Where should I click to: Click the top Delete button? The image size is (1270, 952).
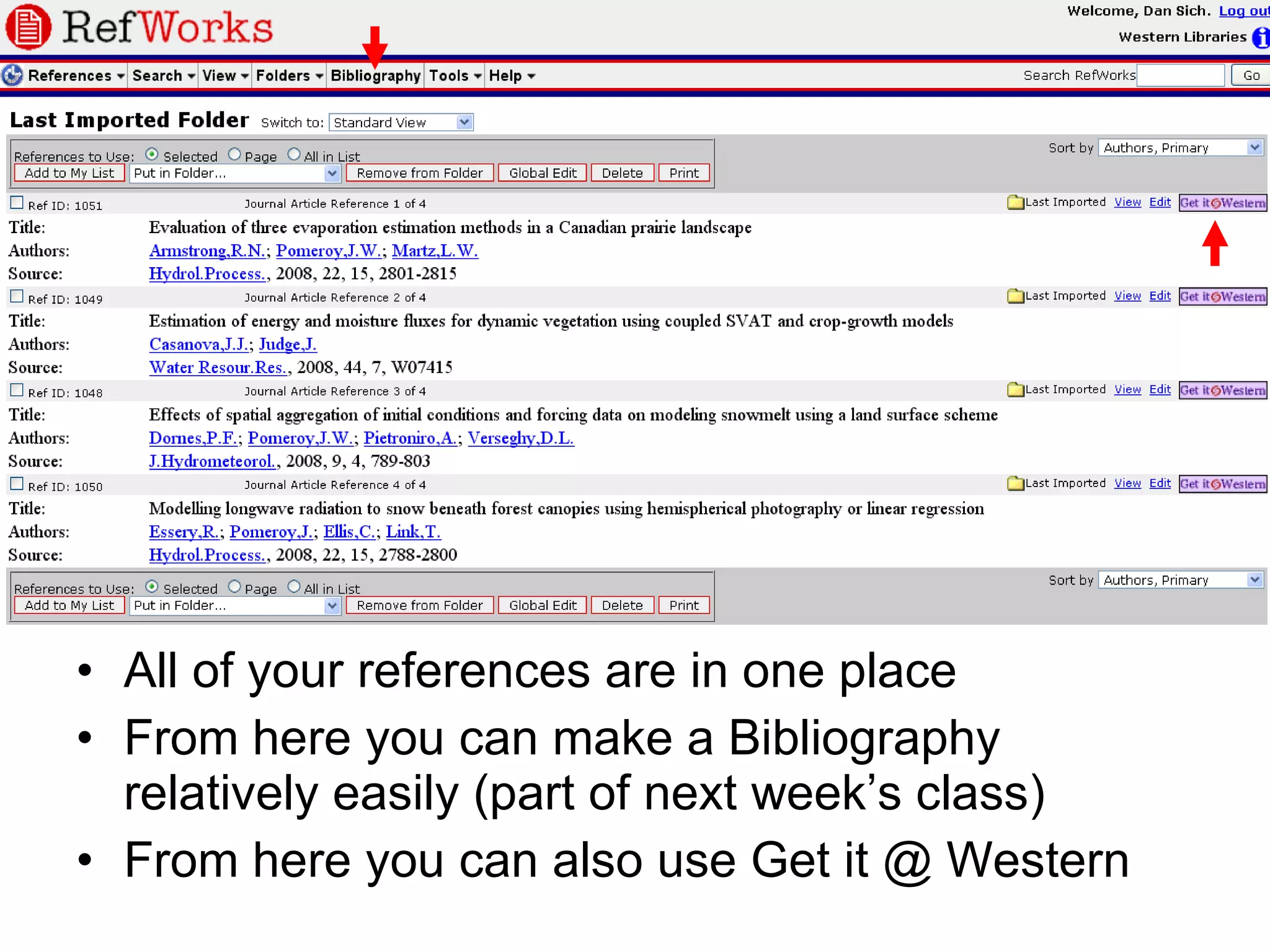coord(622,173)
